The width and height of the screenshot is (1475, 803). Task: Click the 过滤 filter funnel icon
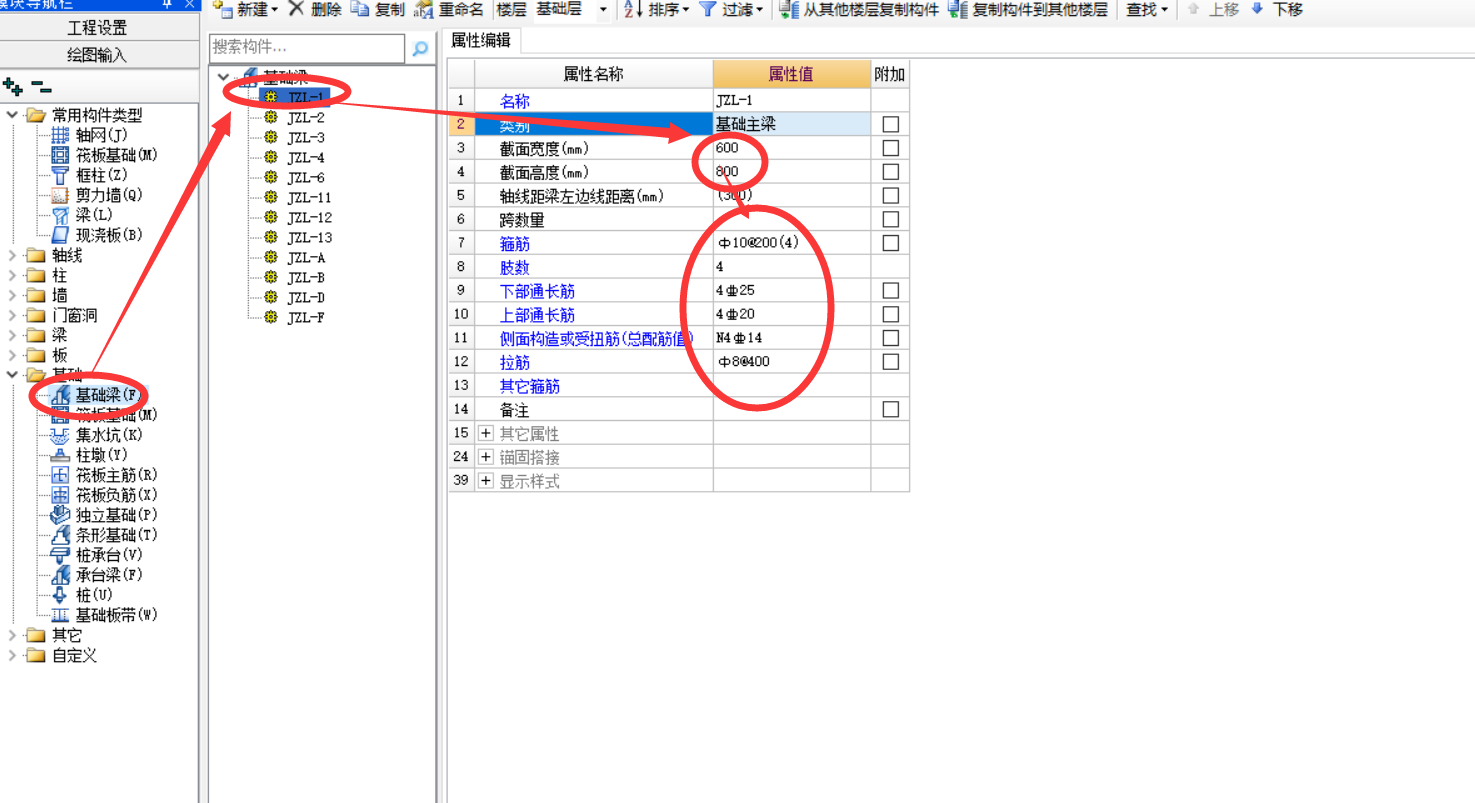(707, 10)
